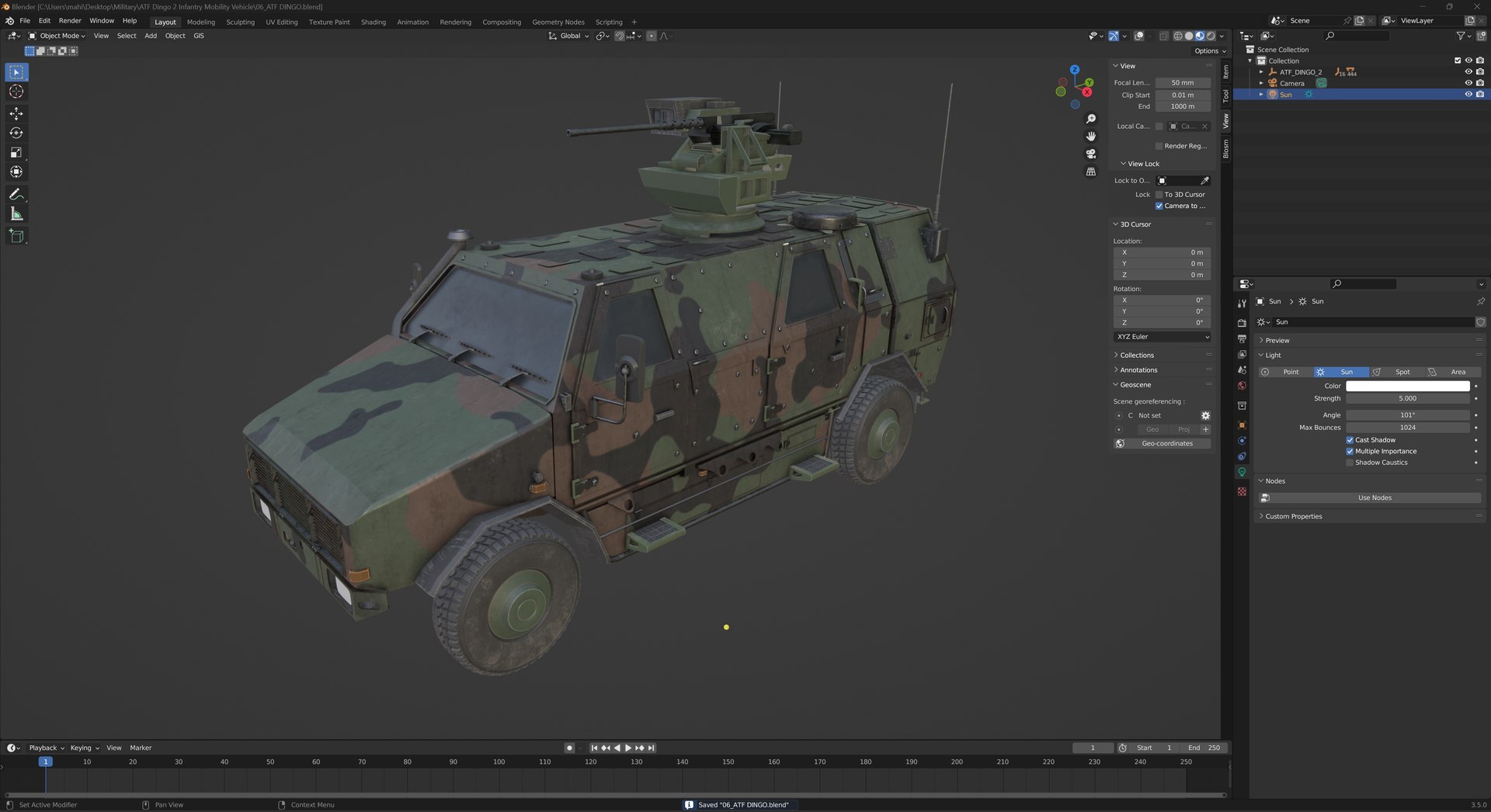Screen dimensions: 1491x812
Task: Click the timeline End frame field
Action: [1203, 748]
